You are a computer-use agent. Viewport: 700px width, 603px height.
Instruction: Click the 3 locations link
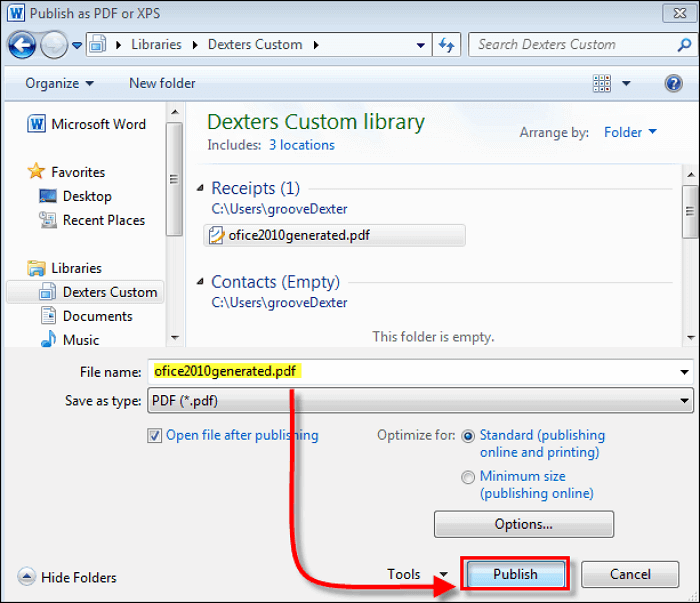(301, 145)
